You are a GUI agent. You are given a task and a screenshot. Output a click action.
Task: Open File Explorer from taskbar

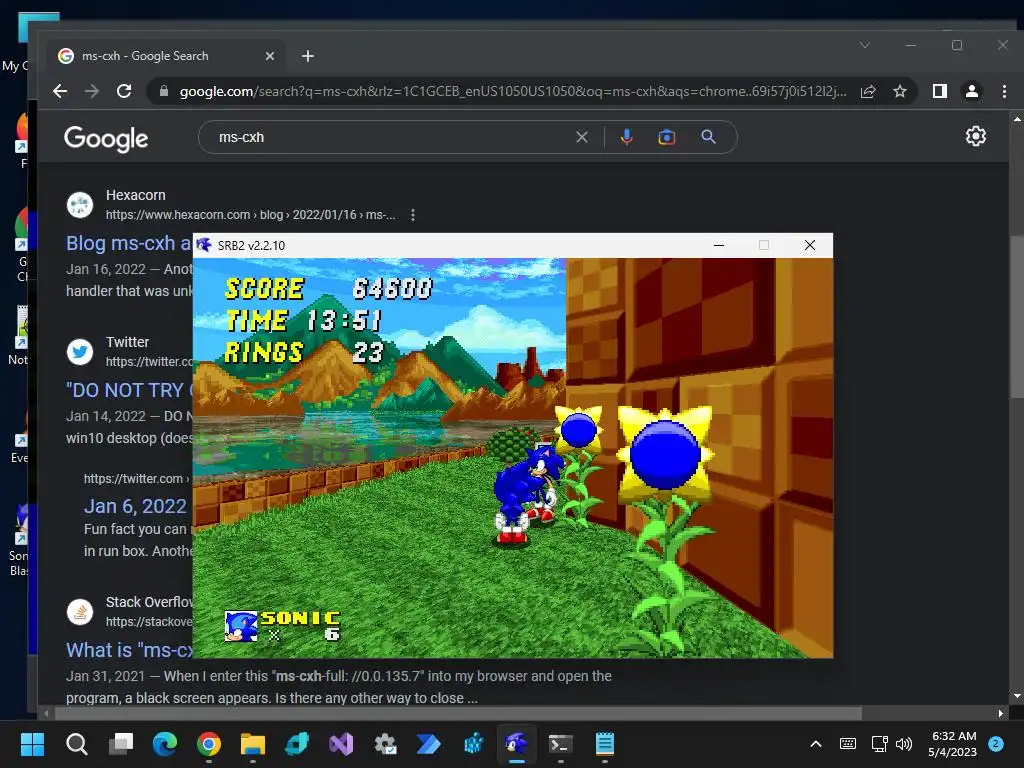253,744
